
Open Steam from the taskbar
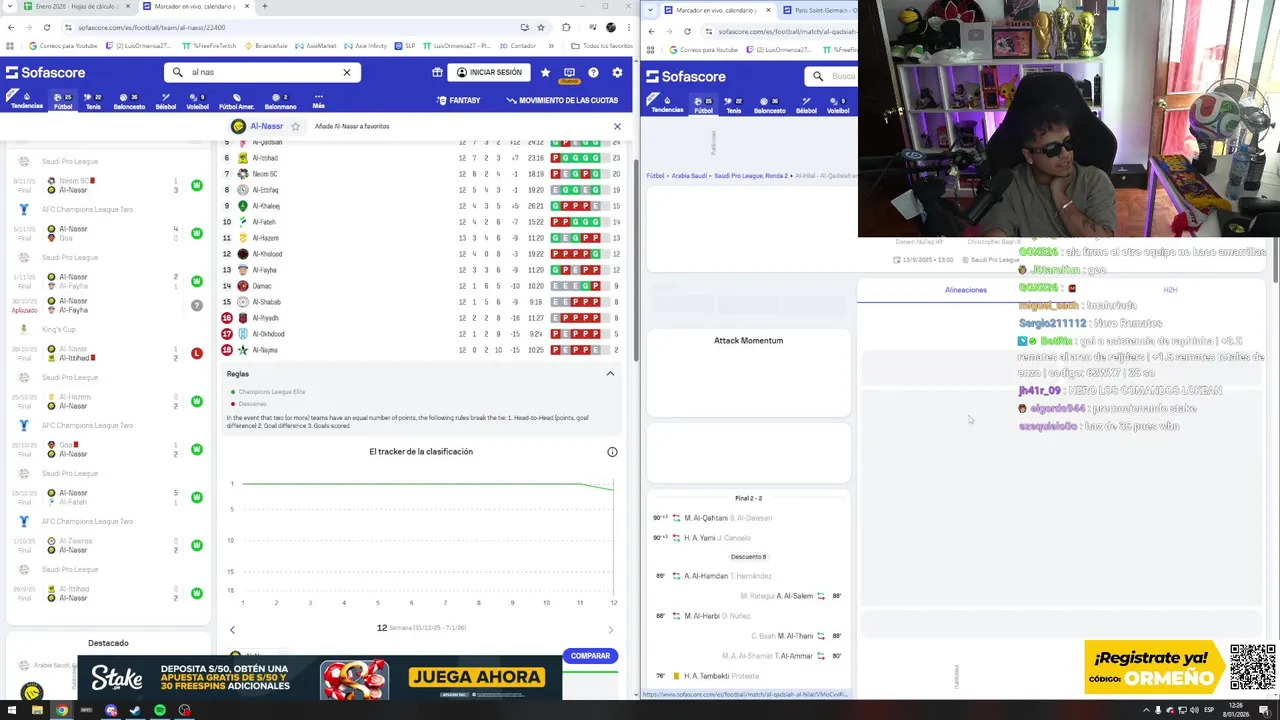(x=135, y=710)
